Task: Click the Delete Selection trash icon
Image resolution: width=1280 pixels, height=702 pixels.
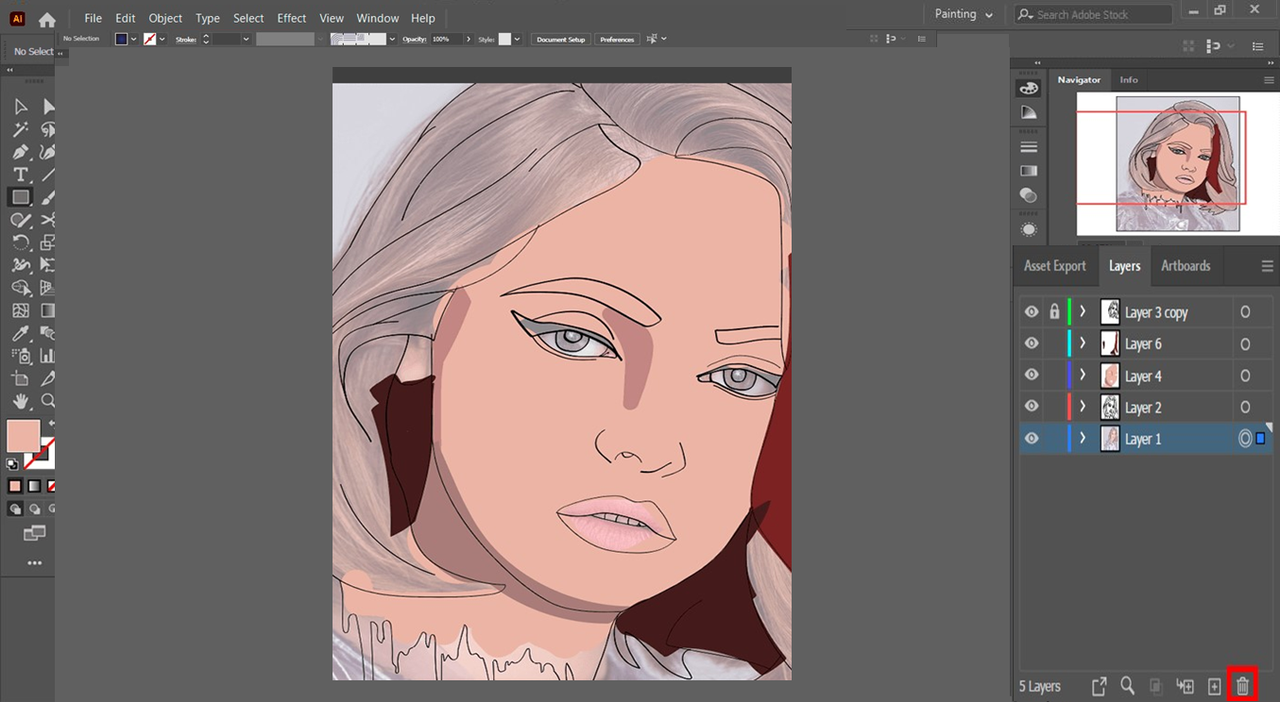Action: click(1242, 686)
